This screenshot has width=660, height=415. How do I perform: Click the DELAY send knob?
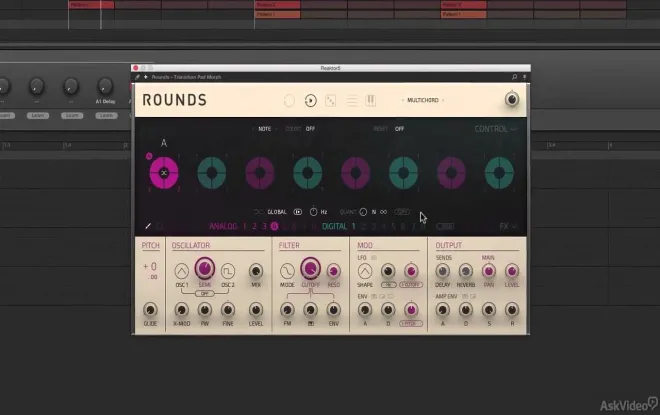click(442, 271)
